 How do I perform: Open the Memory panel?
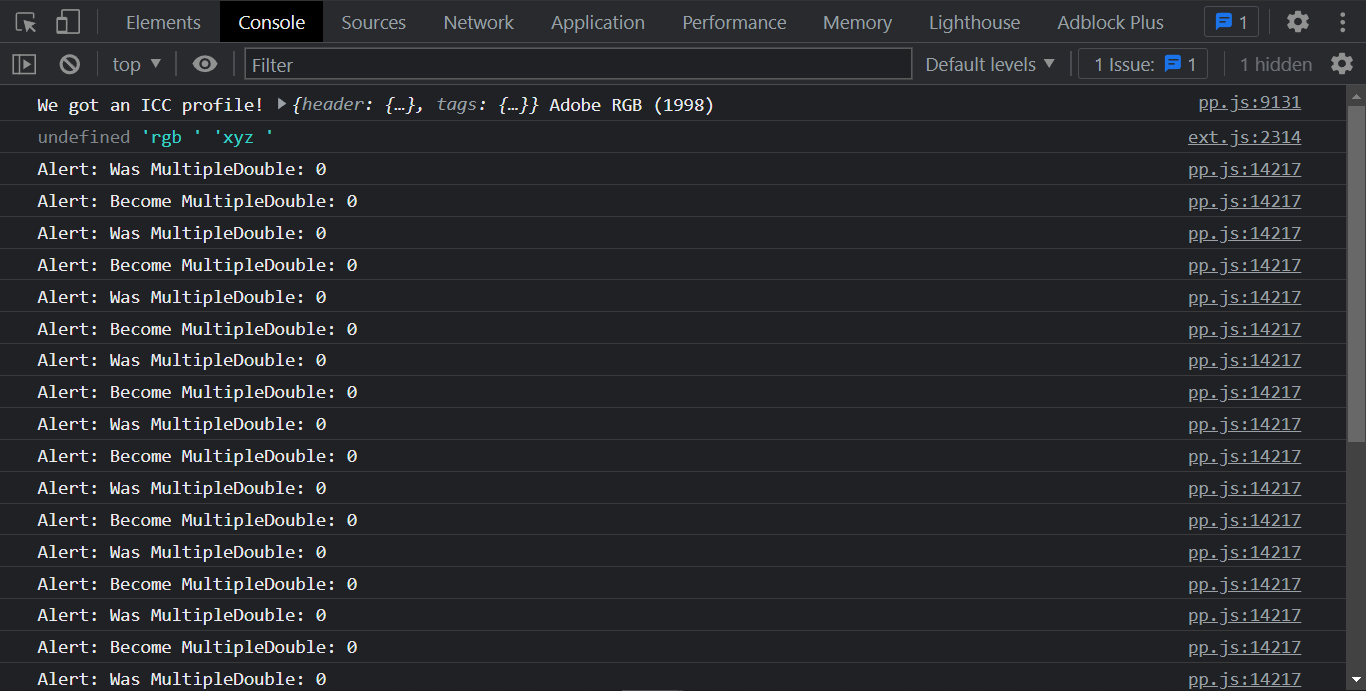pyautogui.click(x=857, y=21)
